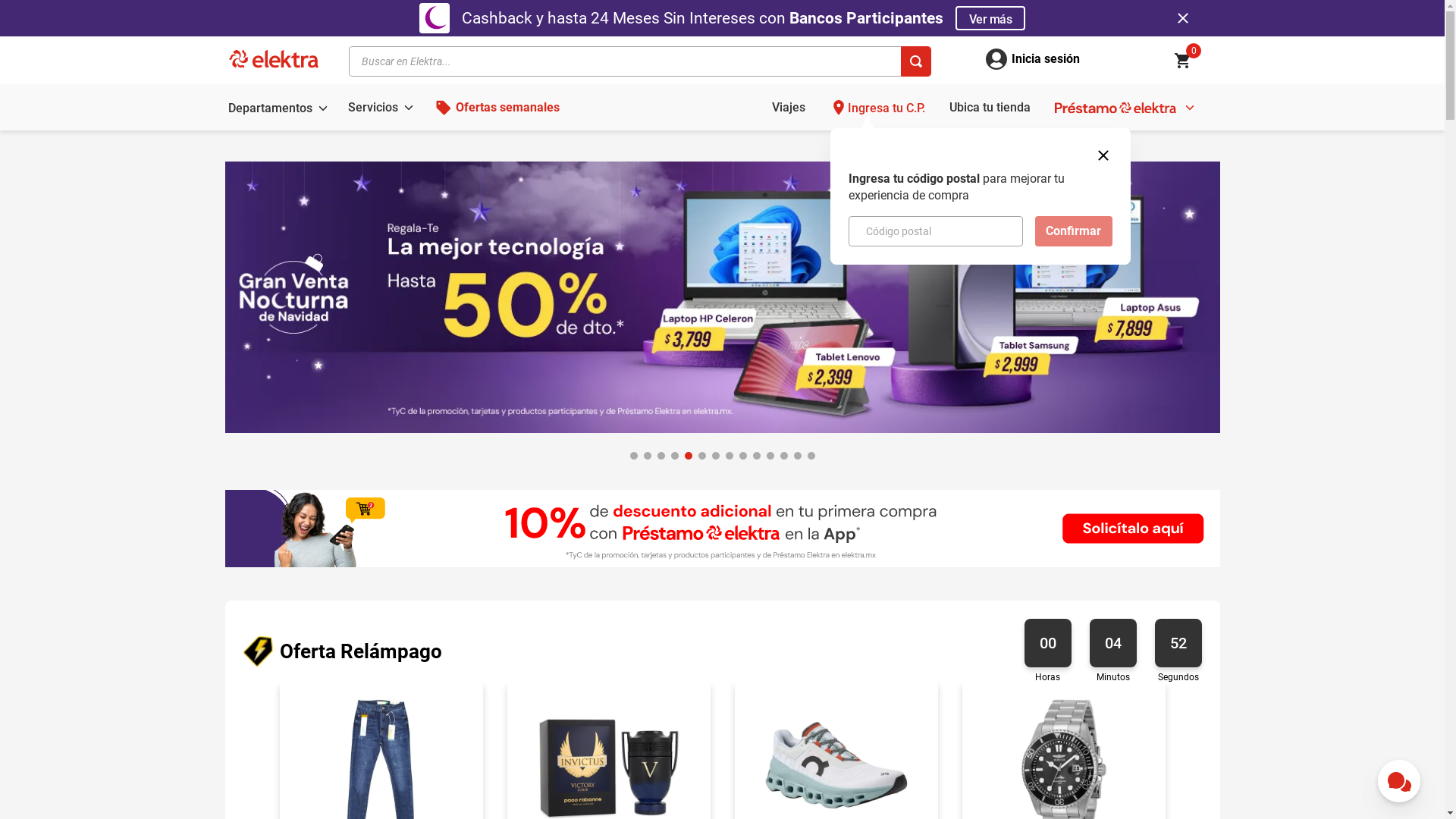1456x819 pixels.
Task: Click the location pin beside Ingresa tu C.P.
Action: point(838,108)
